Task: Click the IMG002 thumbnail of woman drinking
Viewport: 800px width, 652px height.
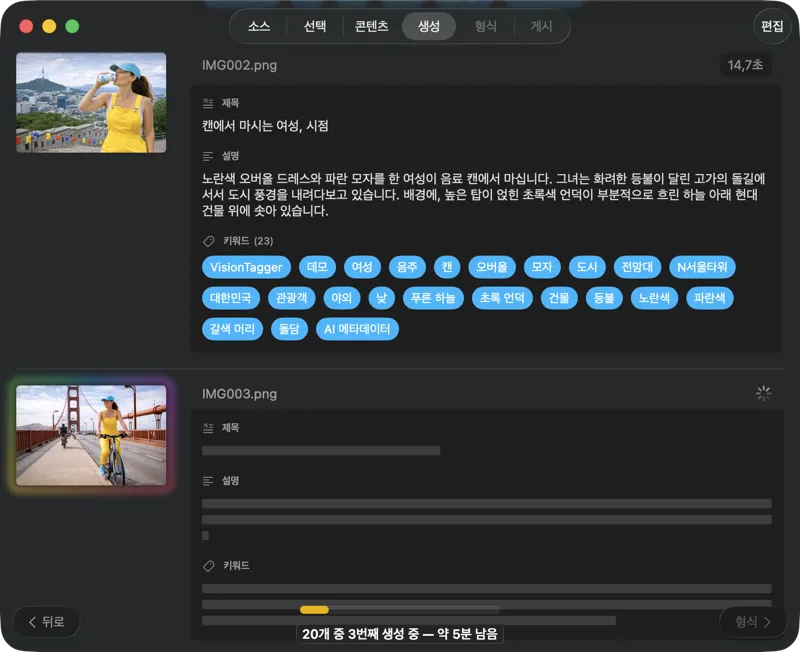Action: click(90, 101)
